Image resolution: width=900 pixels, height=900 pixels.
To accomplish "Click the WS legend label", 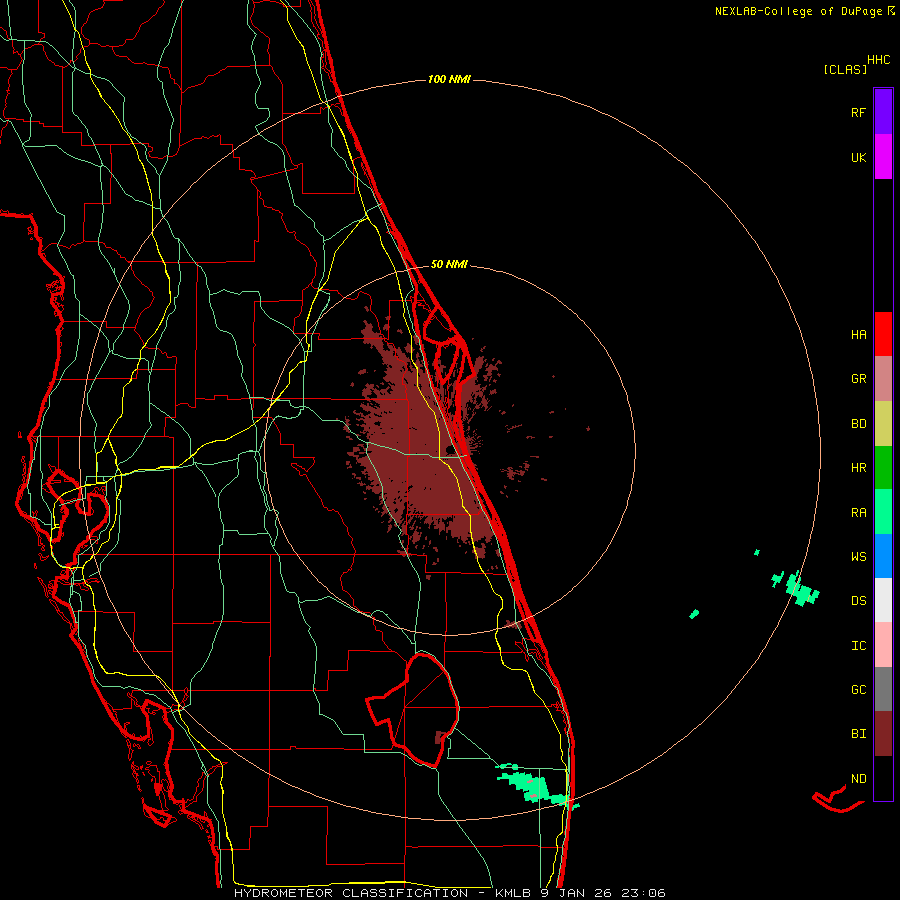I will (x=858, y=556).
